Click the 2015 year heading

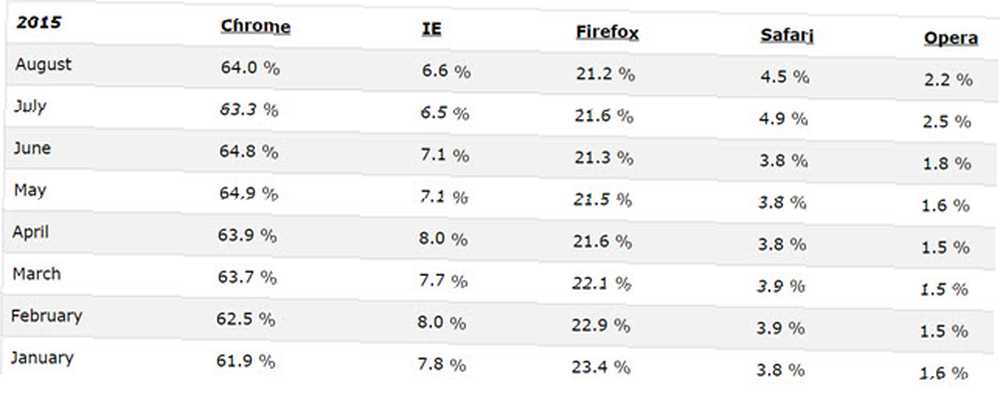tap(39, 23)
